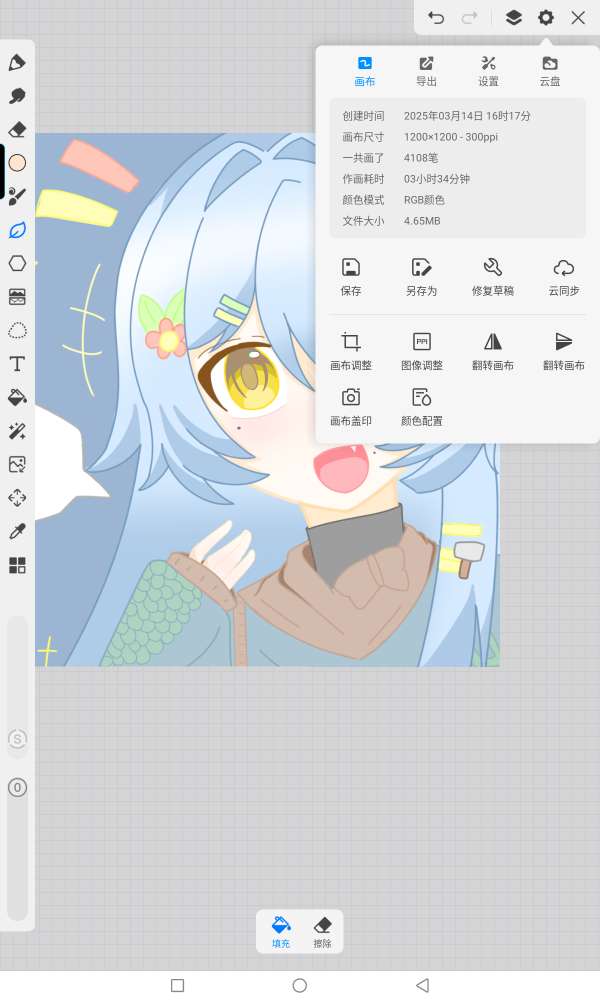Select the hexagon shape tool

[17, 263]
